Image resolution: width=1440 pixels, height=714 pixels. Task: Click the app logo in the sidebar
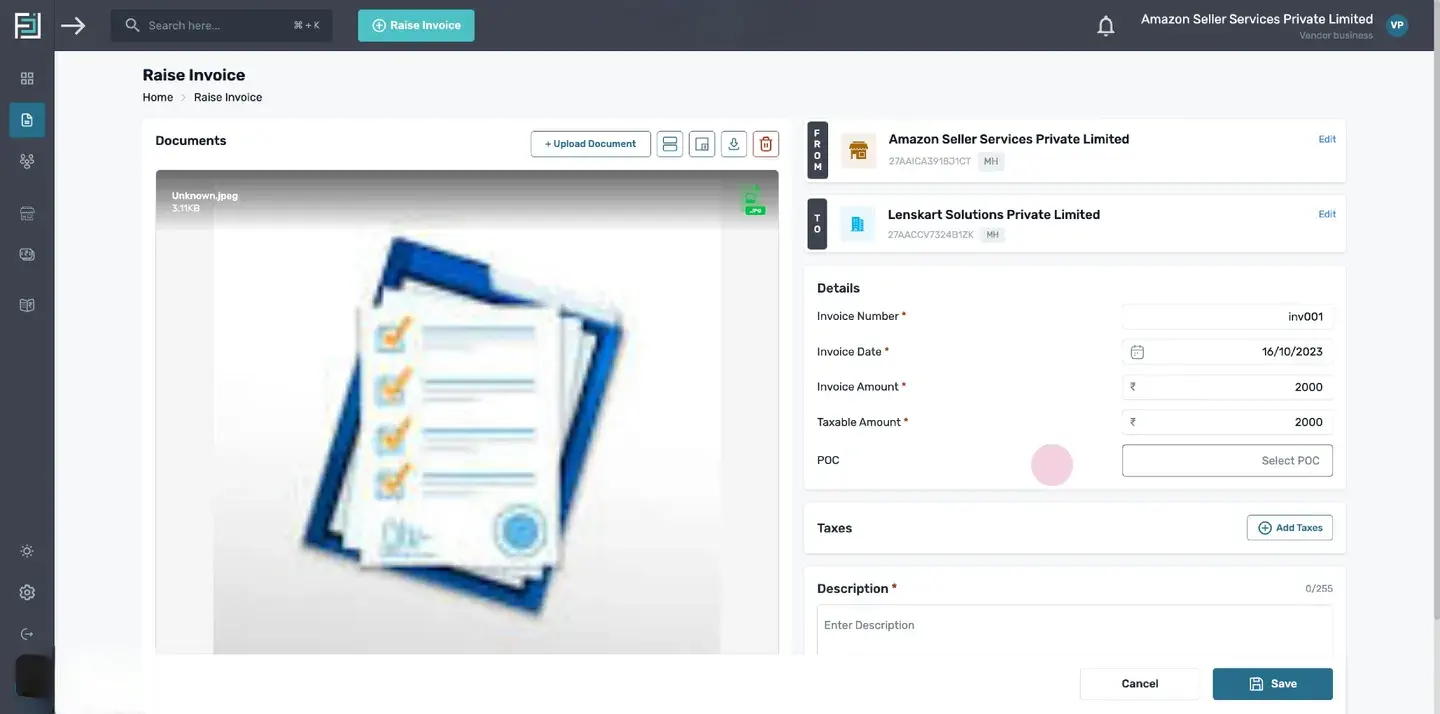27,25
